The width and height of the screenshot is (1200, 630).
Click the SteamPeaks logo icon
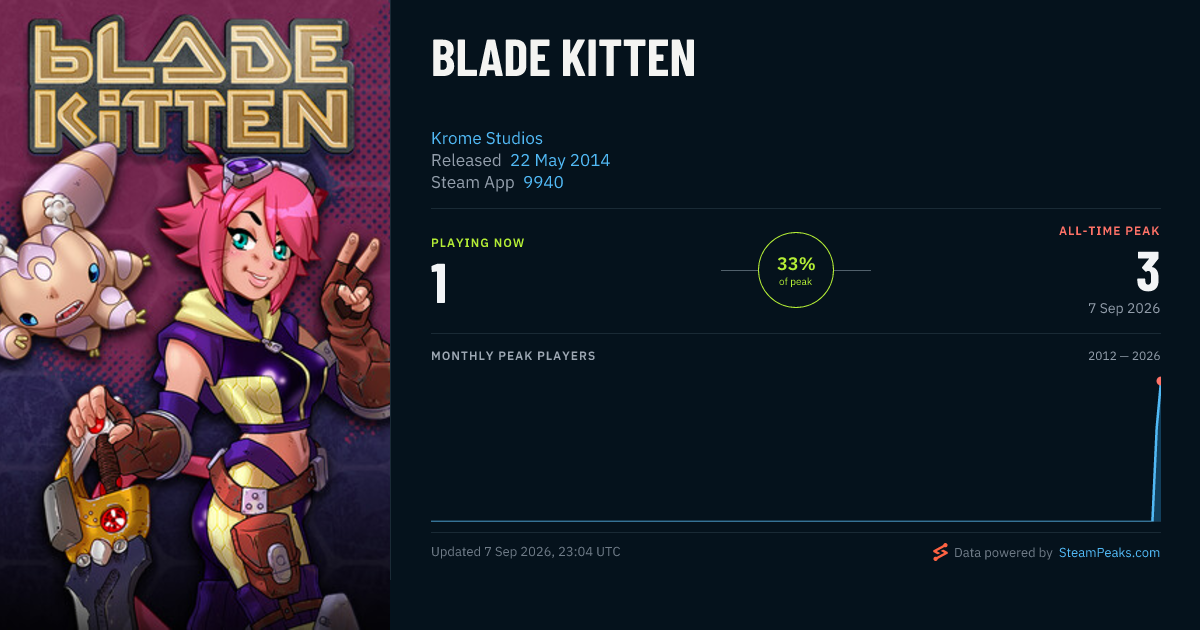point(940,552)
